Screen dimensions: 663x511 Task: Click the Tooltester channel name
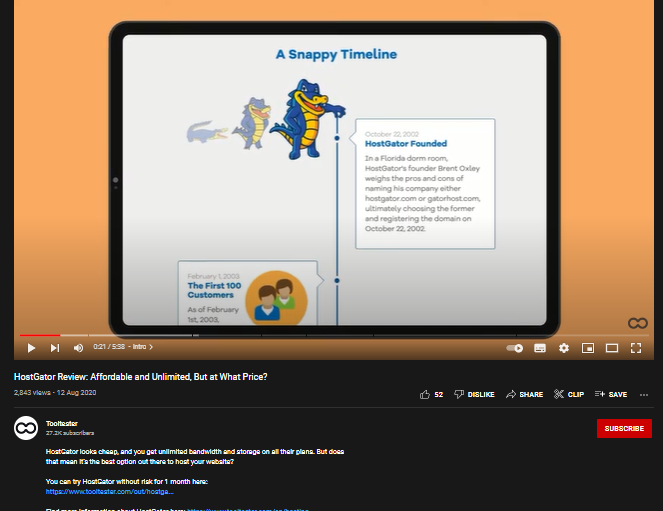click(62, 423)
